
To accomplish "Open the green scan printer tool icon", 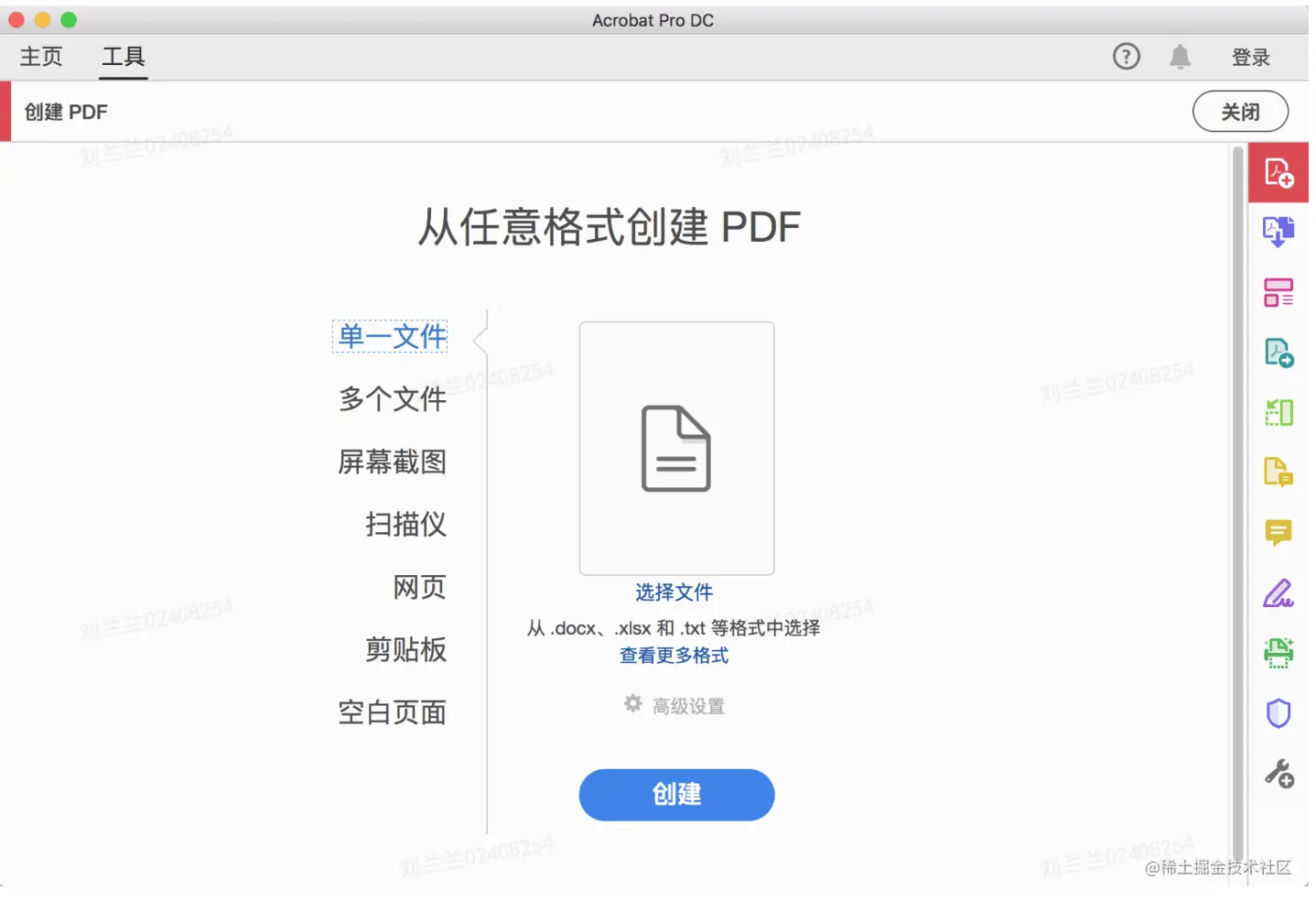I will pyautogui.click(x=1278, y=653).
